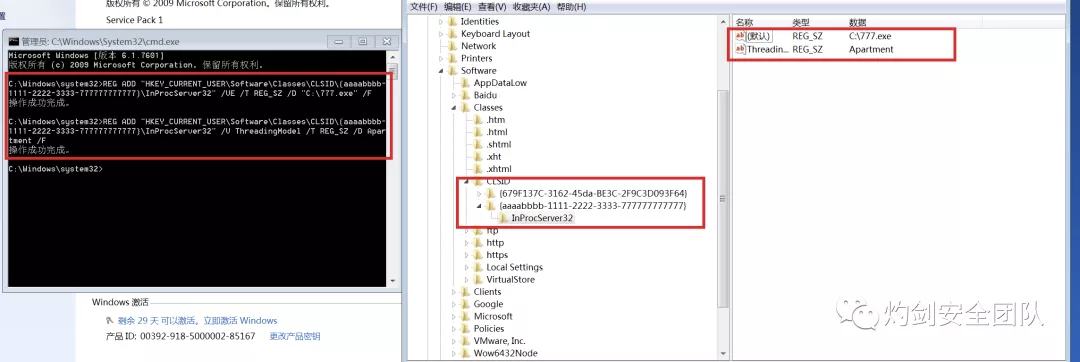Click the registry tree vertical scrollbar thumb
The image size is (1080, 362).
point(723,198)
